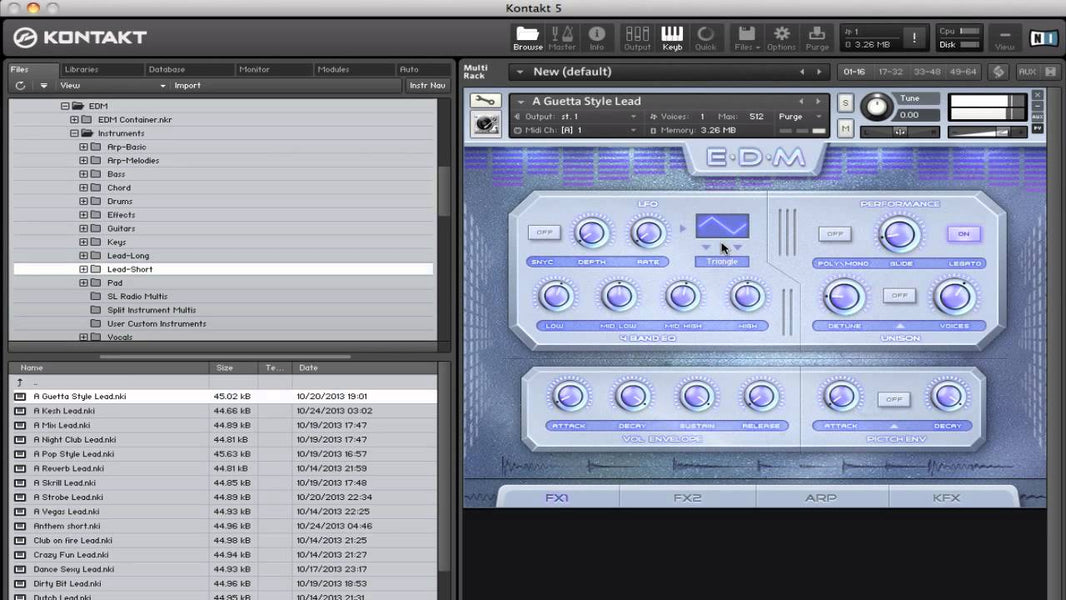Open the Browse panel icon
This screenshot has height=600, width=1066.
528,37
